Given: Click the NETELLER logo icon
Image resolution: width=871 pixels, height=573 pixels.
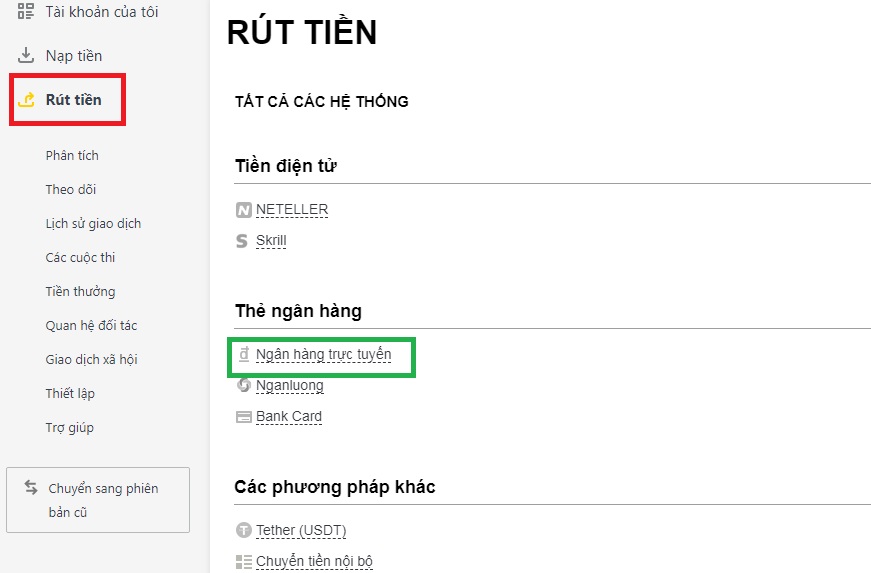Looking at the screenshot, I should [x=243, y=210].
